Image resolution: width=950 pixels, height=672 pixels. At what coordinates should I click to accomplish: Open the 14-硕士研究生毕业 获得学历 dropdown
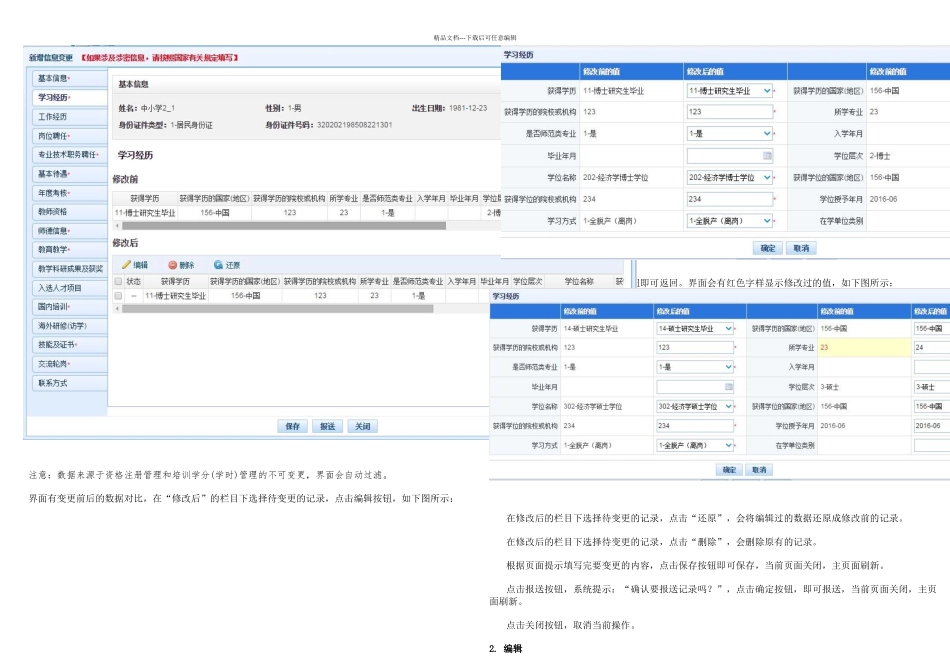(729, 328)
